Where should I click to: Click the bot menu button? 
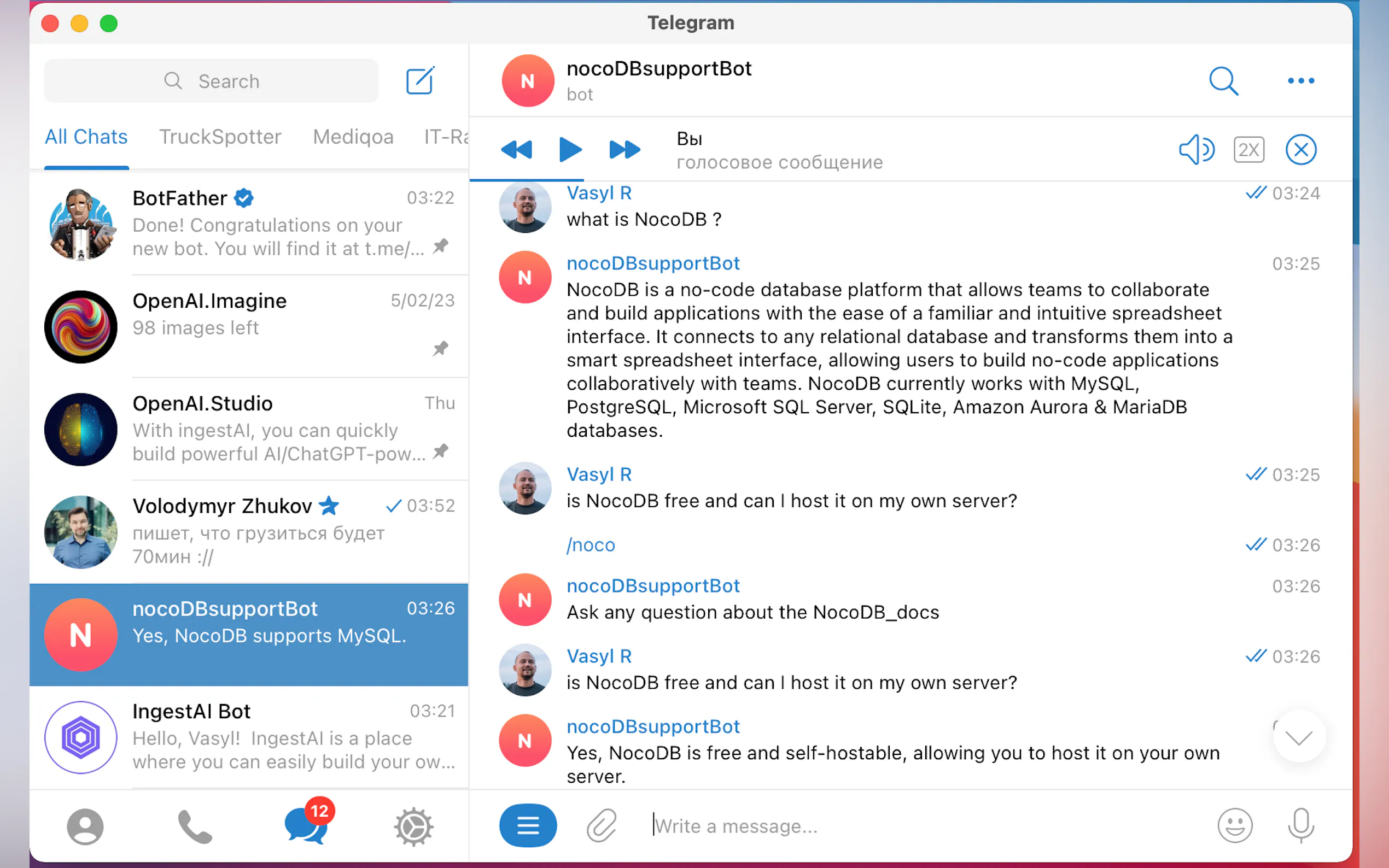[x=528, y=825]
